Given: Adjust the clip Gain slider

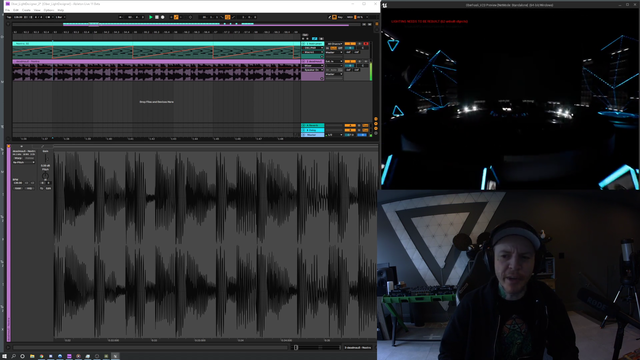Looking at the screenshot, I should coord(46,158).
